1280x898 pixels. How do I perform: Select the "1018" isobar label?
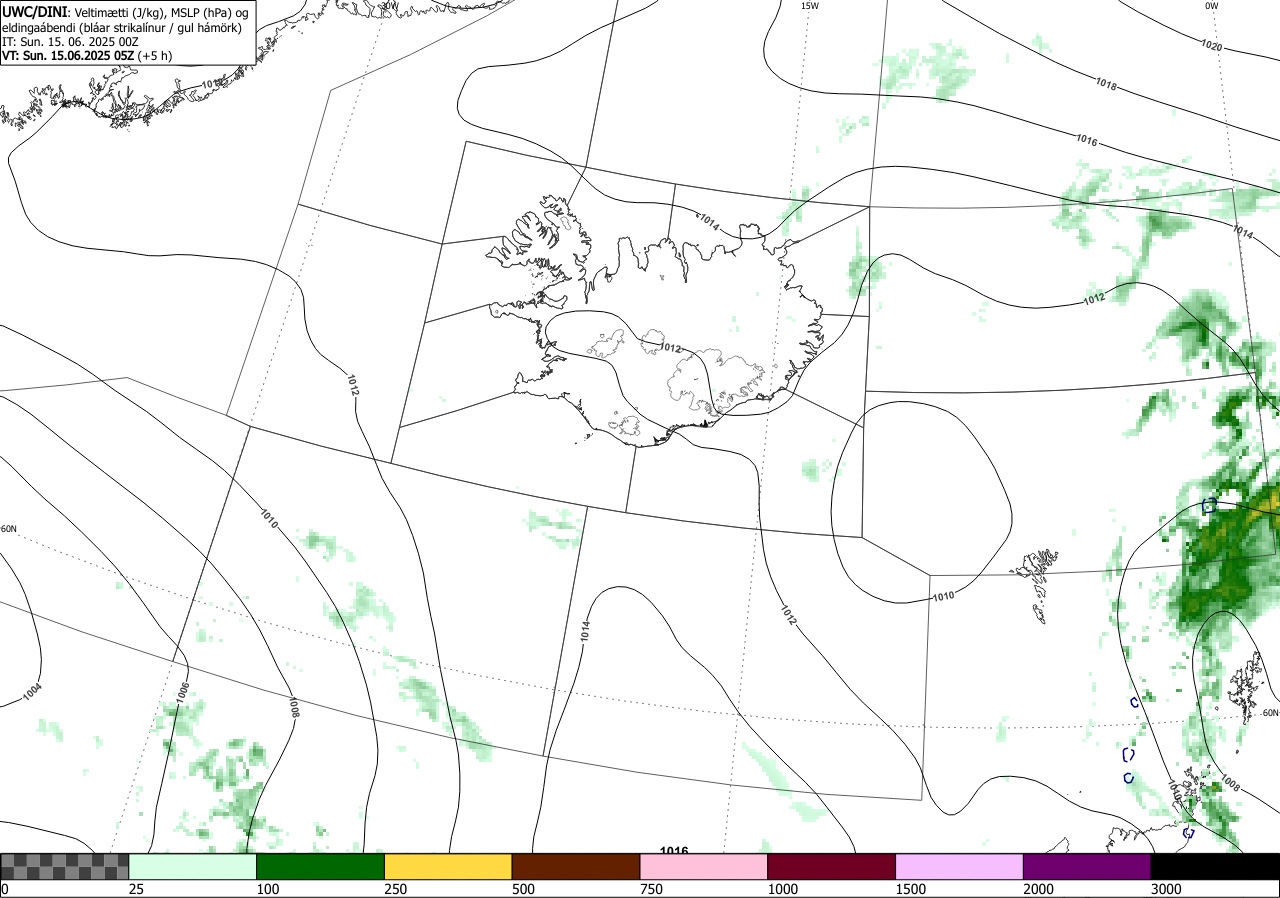click(1106, 84)
